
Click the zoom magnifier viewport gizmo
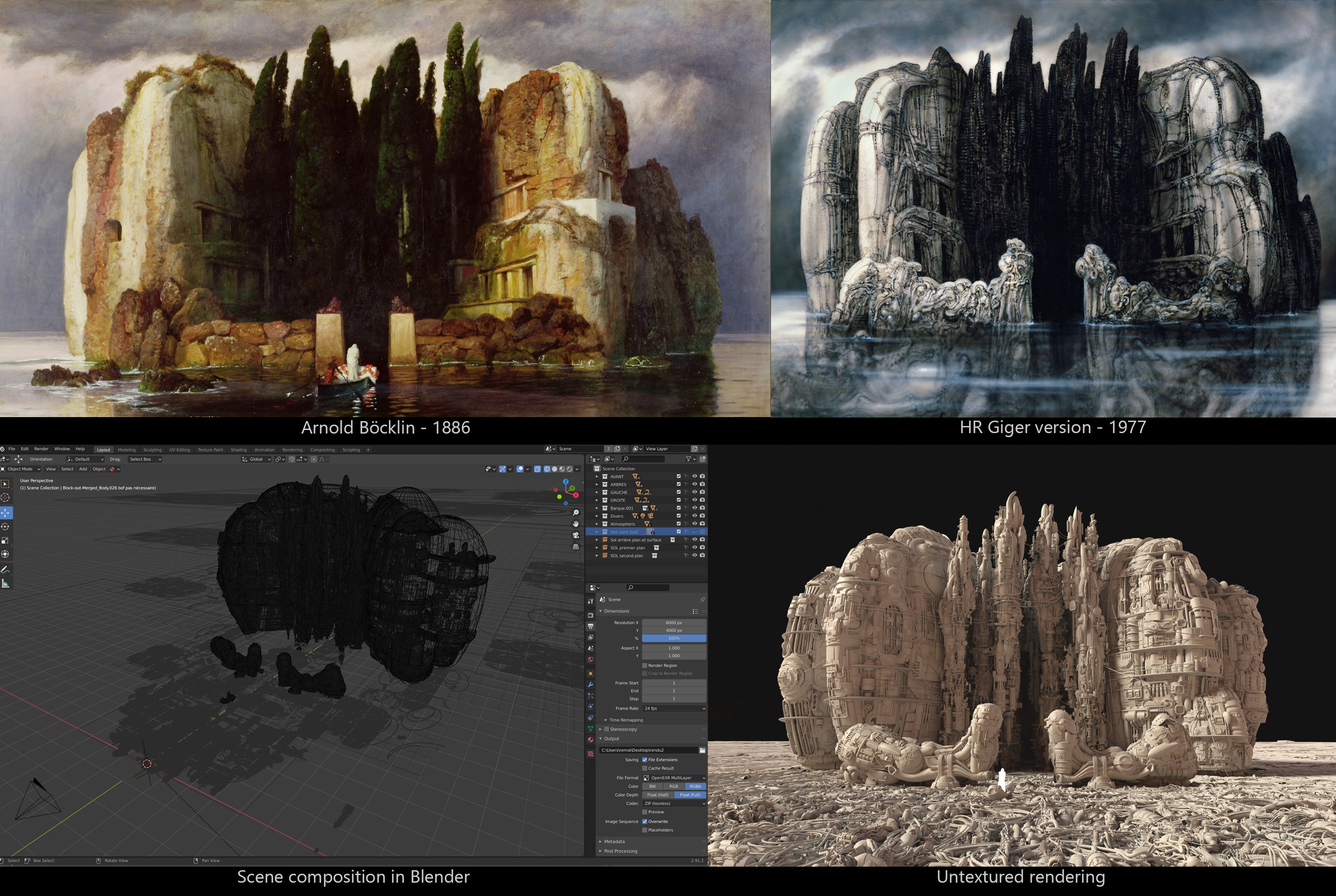[x=576, y=513]
